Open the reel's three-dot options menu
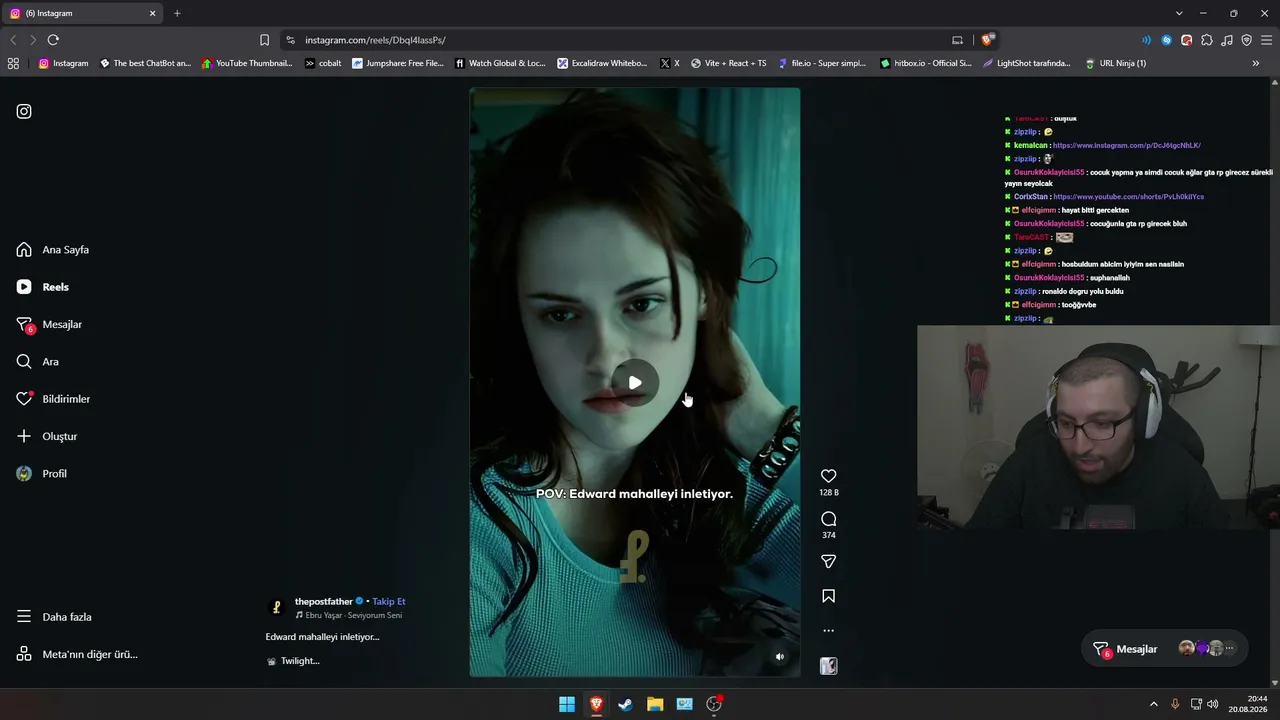Image resolution: width=1280 pixels, height=720 pixels. 829,631
